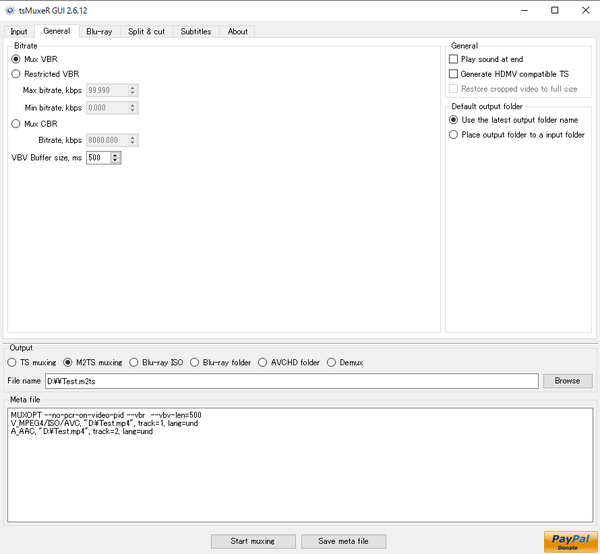The height and width of the screenshot is (554, 600).
Task: Show the About tab
Action: pyautogui.click(x=237, y=31)
